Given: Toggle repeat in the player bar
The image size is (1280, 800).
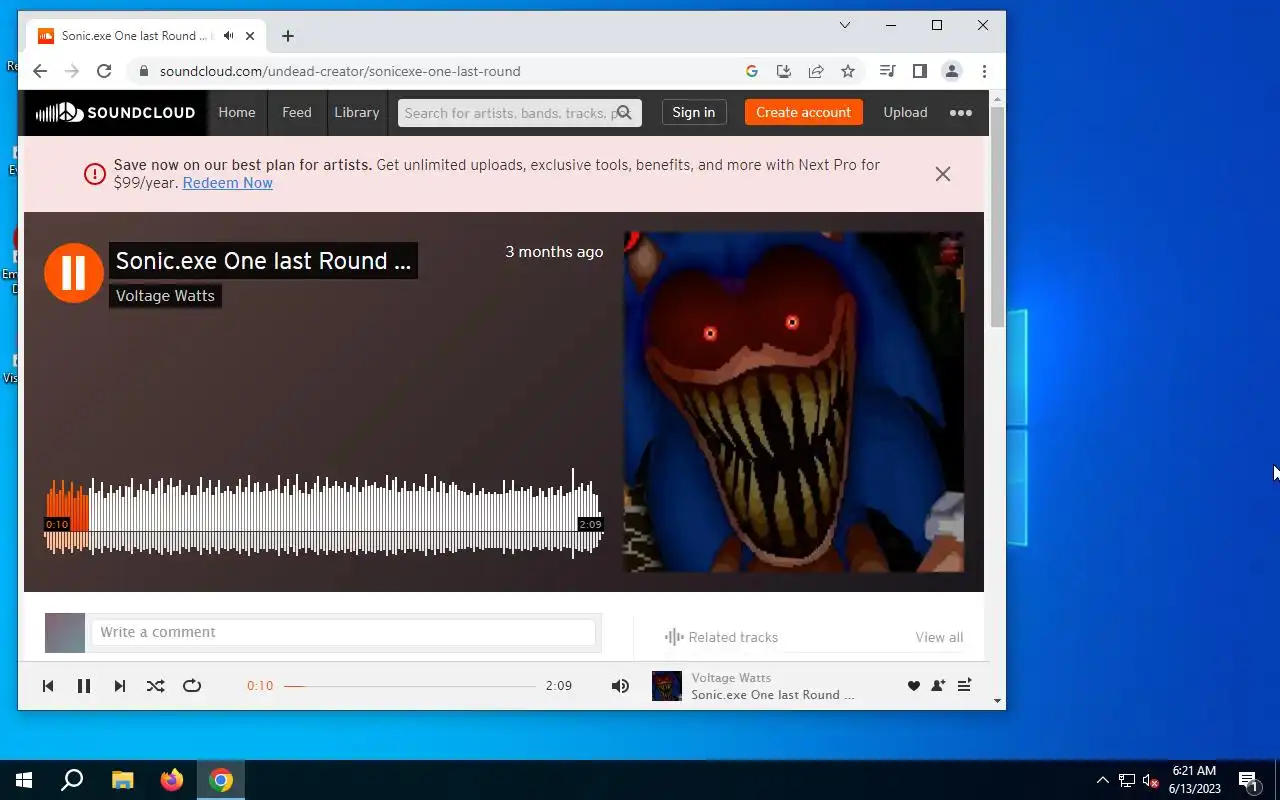Looking at the screenshot, I should tap(192, 686).
